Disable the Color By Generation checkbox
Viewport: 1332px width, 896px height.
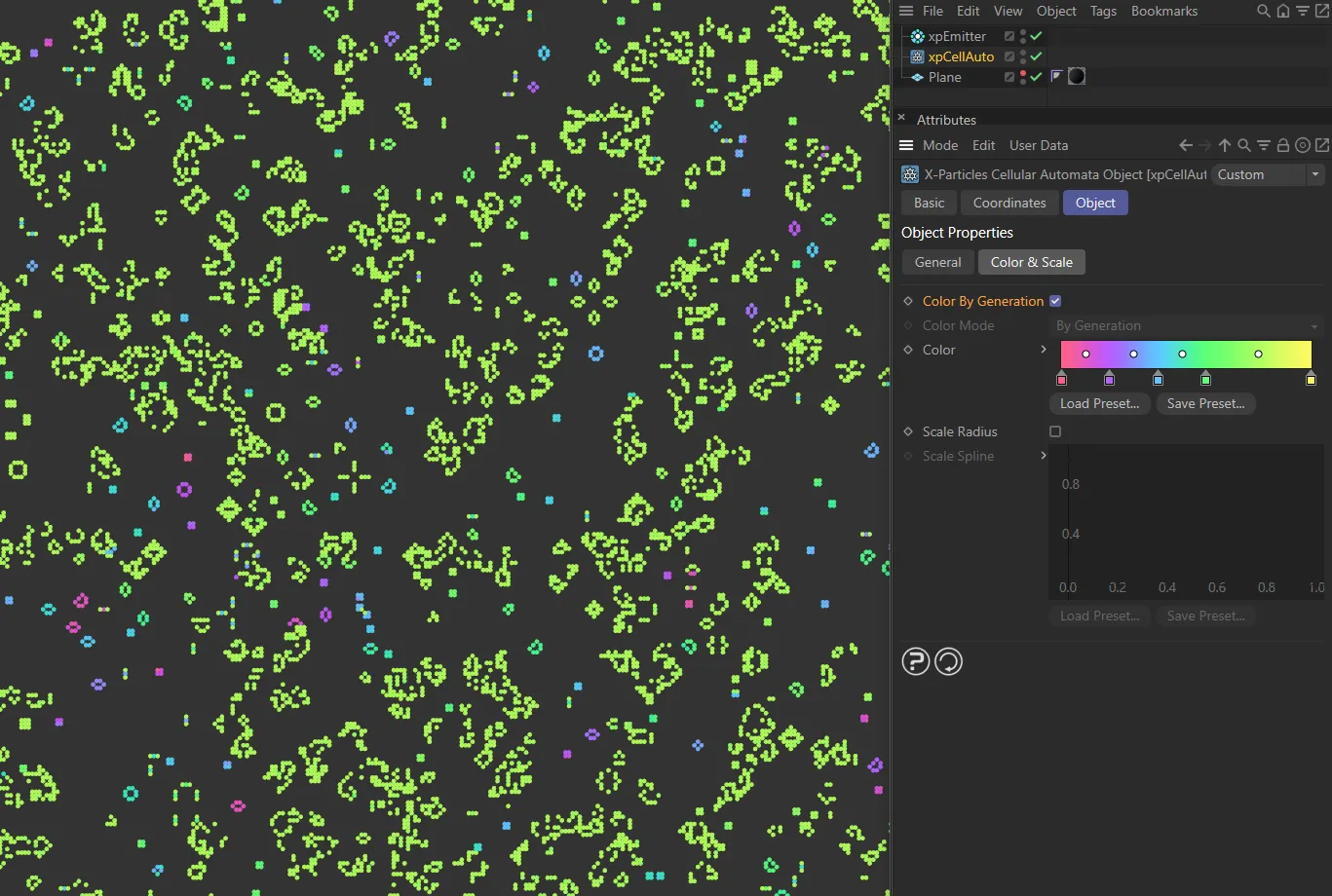click(1055, 301)
